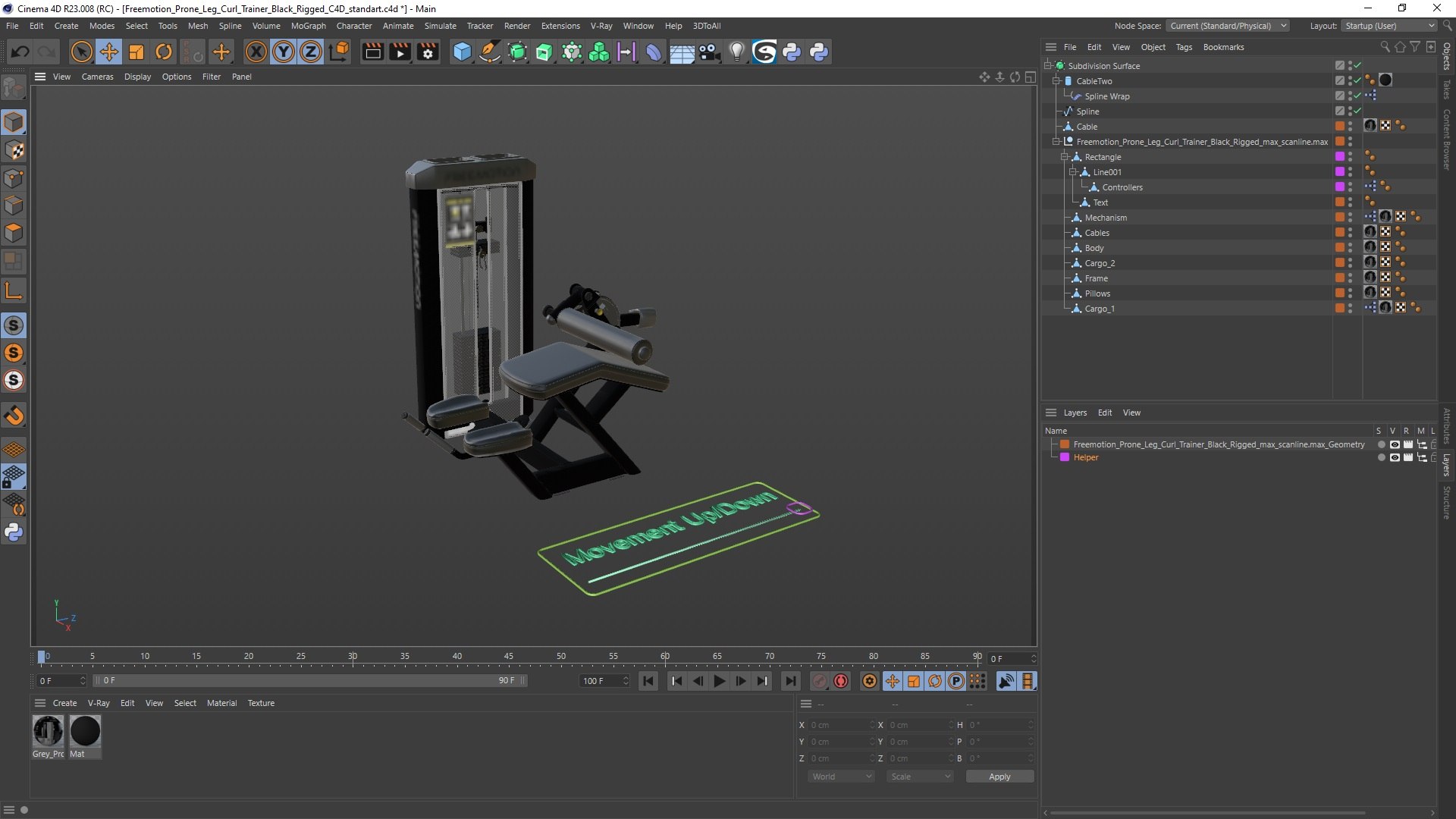This screenshot has height=819, width=1456.
Task: Select the Mechanism object
Action: pos(1106,218)
